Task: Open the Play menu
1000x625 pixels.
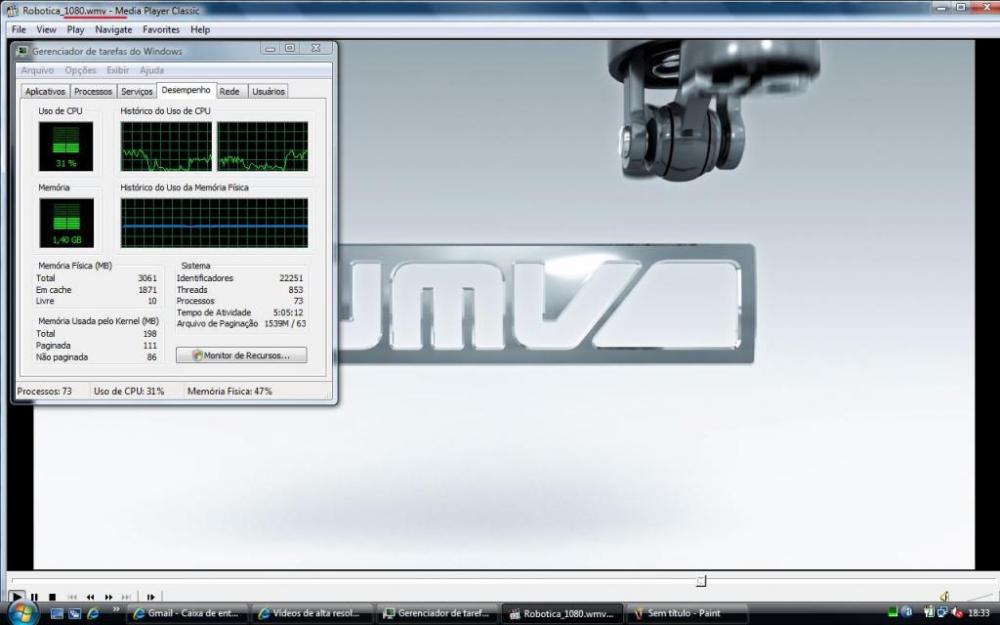Action: pyautogui.click(x=75, y=30)
